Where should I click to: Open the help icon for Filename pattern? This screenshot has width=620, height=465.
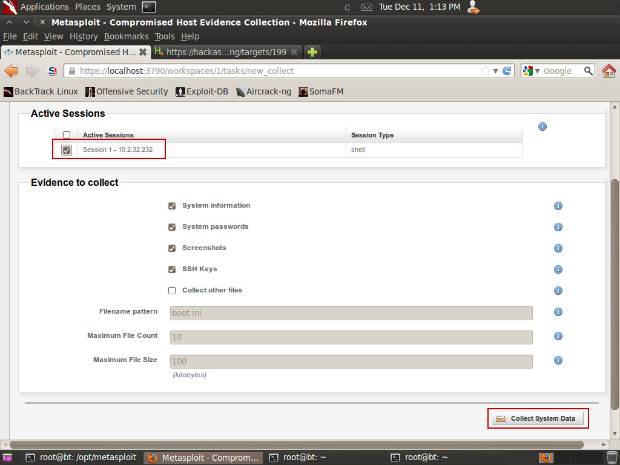coord(558,312)
